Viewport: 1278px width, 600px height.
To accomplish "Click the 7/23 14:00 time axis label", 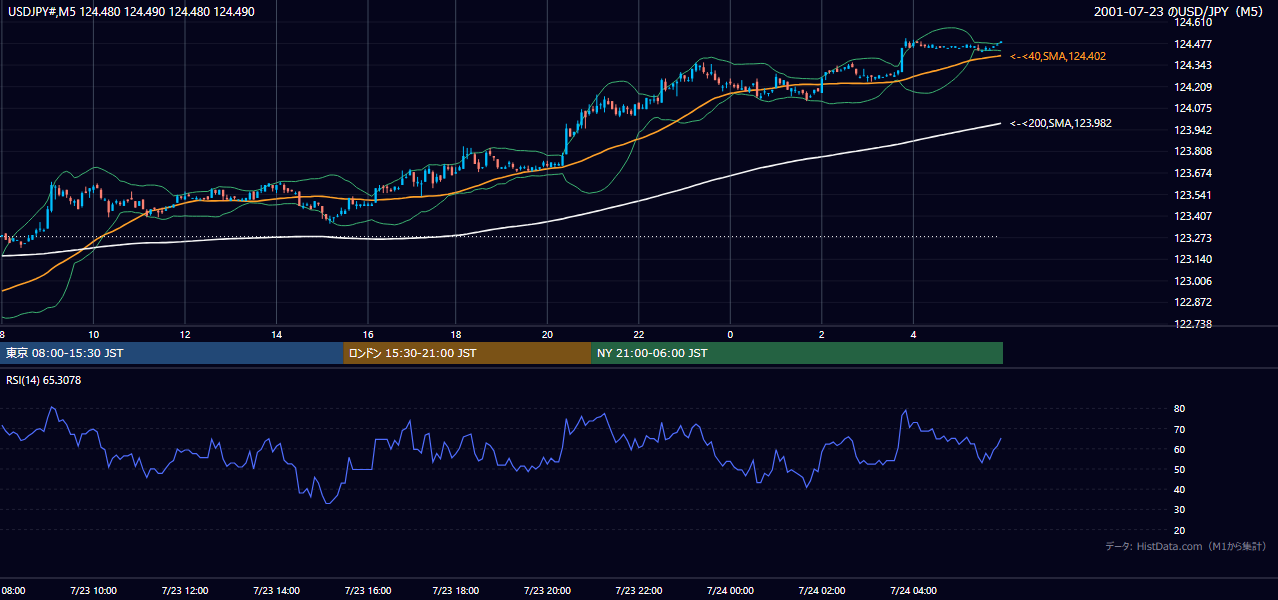I will 275,591.
